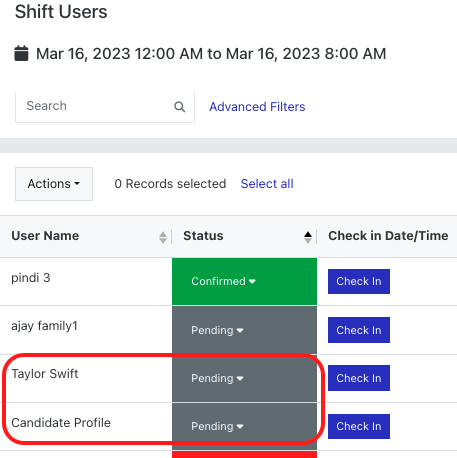
Task: Click the search magnifier icon
Action: pos(179,107)
